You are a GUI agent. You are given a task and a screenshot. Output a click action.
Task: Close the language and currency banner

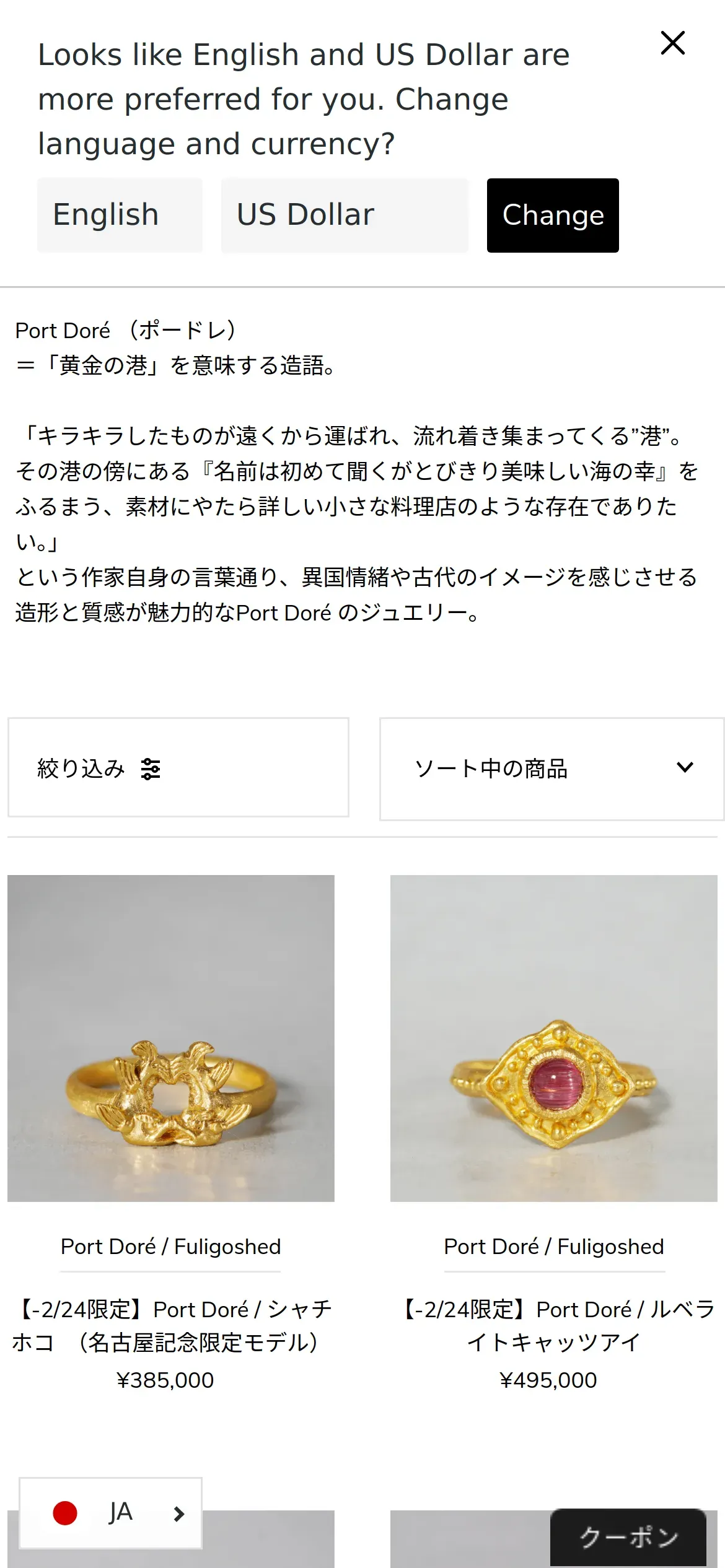click(672, 43)
